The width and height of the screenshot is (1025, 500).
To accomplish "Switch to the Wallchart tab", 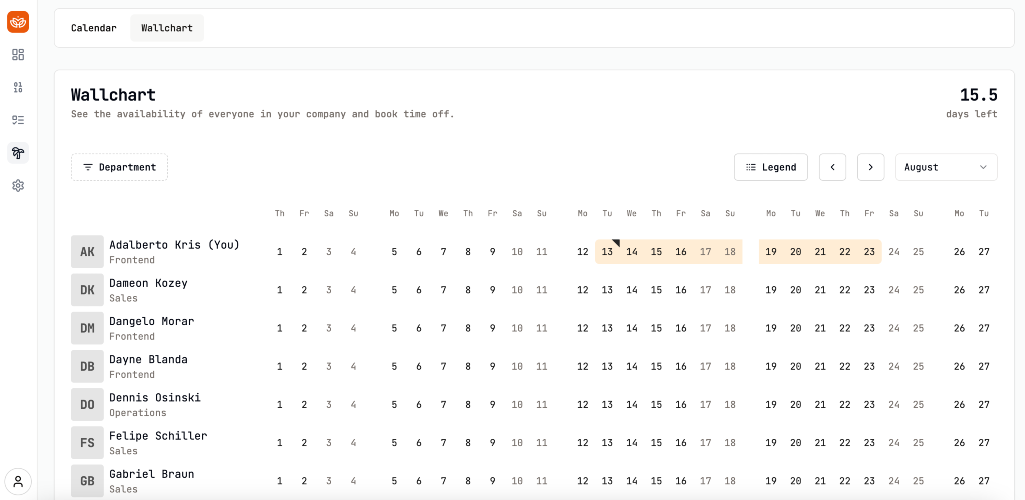I will pyautogui.click(x=167, y=28).
